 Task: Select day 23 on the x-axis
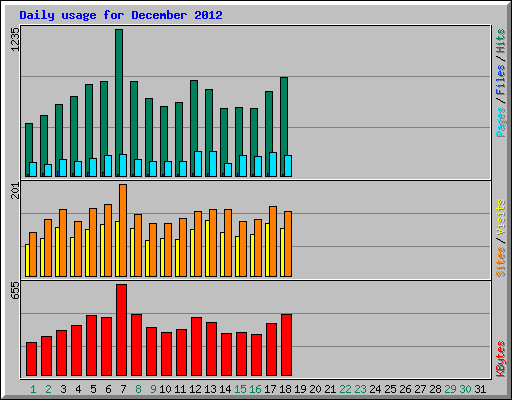[x=360, y=389]
